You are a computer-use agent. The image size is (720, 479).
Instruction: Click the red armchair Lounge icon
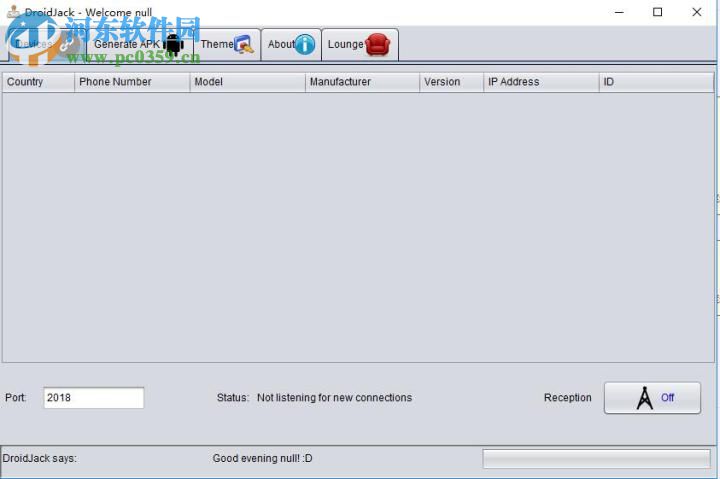coord(378,45)
